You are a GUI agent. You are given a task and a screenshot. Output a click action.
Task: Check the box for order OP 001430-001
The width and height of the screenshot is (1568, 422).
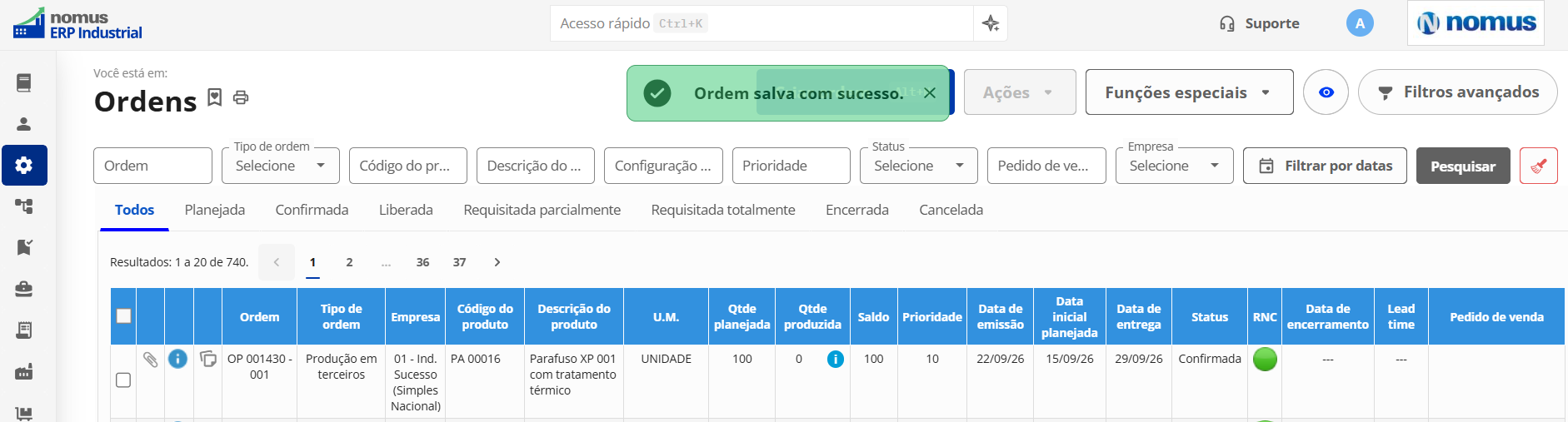click(123, 380)
